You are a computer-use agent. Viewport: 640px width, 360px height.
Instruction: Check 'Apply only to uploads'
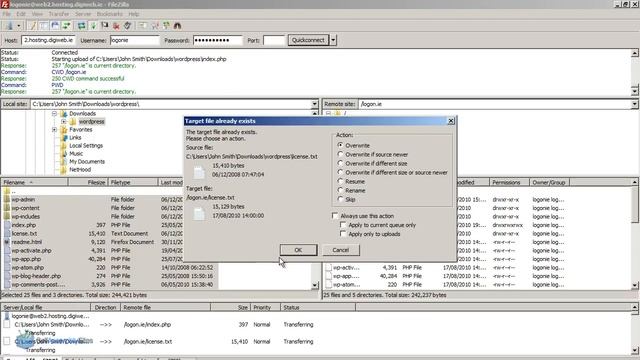click(x=343, y=234)
